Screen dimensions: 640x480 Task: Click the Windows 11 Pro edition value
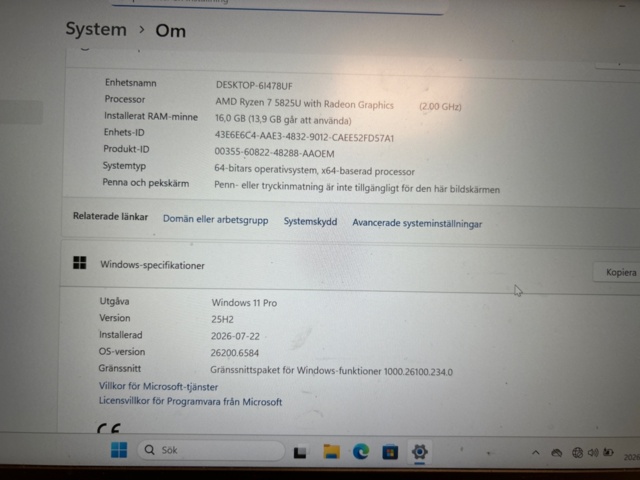[244, 303]
